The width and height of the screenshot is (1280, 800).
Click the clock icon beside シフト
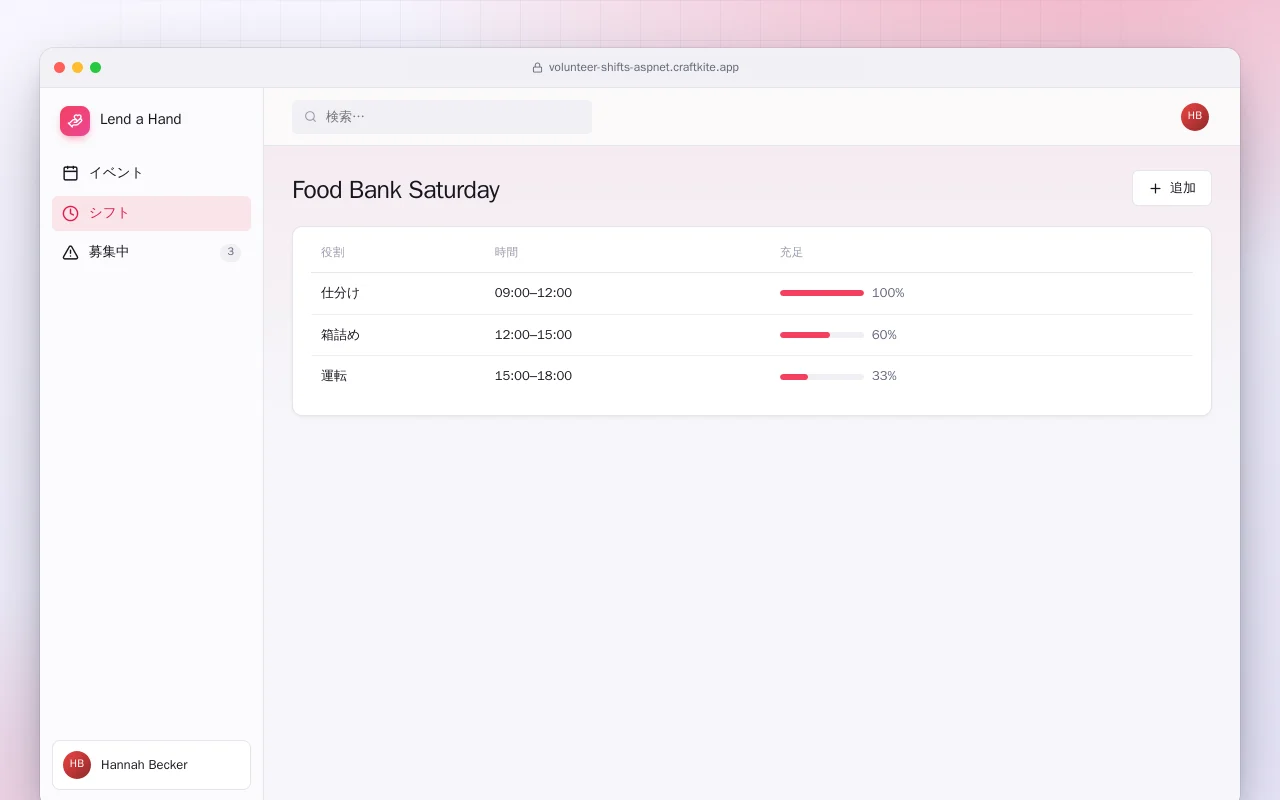pyautogui.click(x=70, y=213)
